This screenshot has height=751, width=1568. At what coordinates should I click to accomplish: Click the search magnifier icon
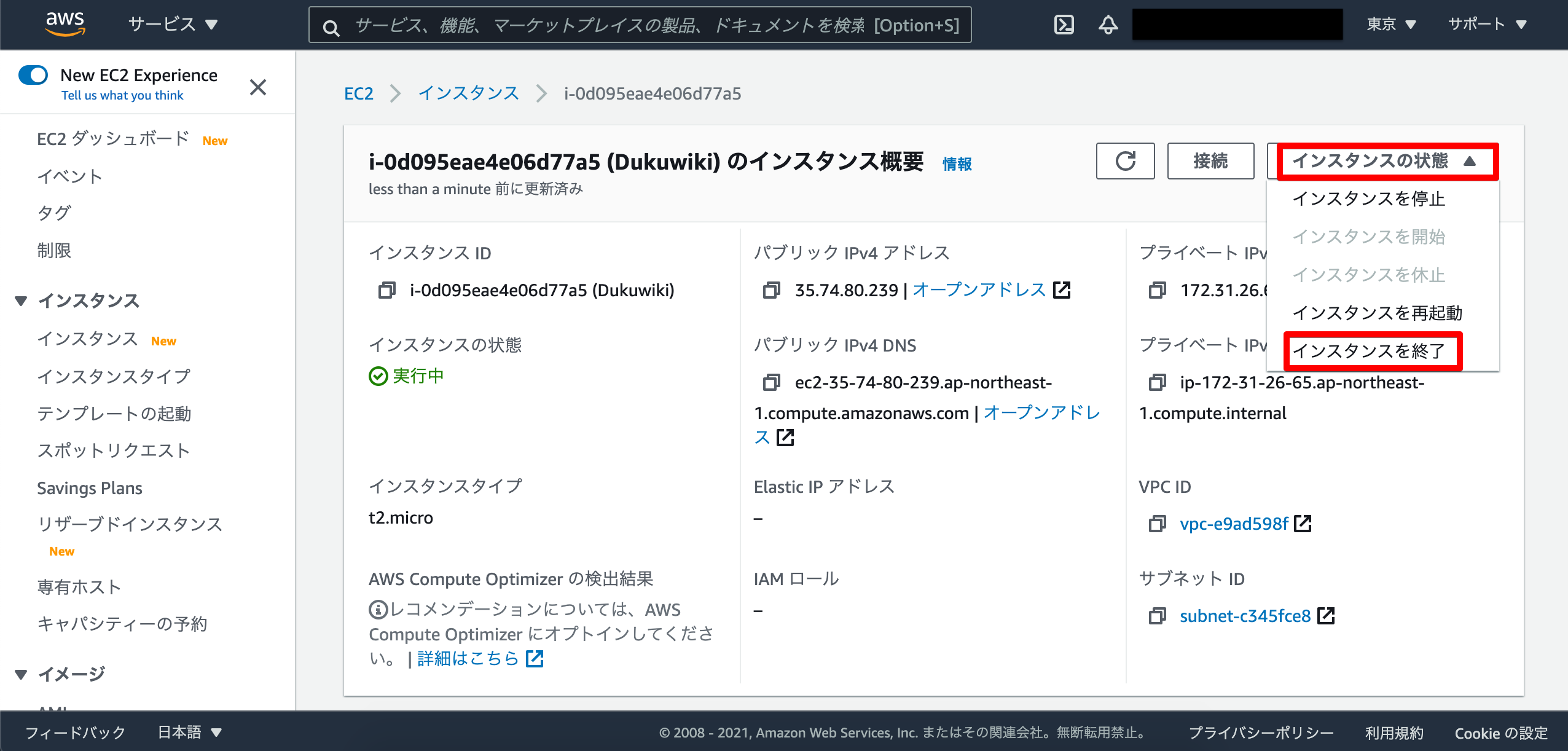point(331,28)
